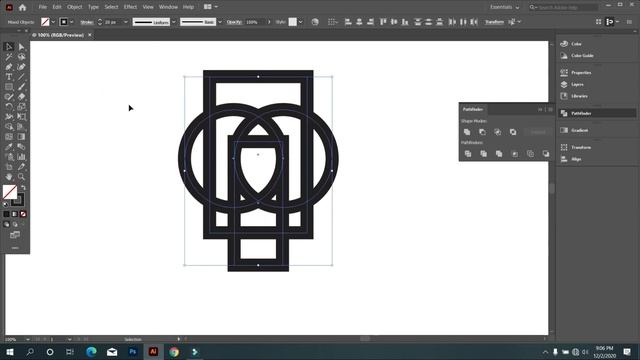This screenshot has height=360, width=640.
Task: Click Unite in Pathfinder shape modes
Action: point(467,132)
